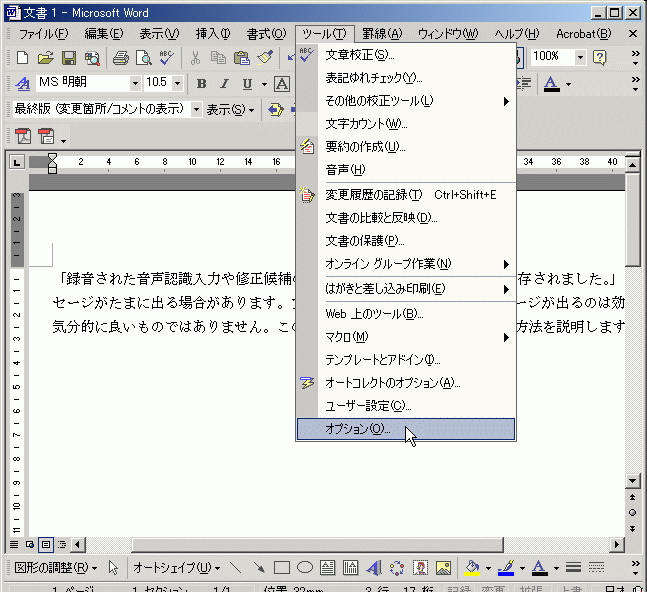The width and height of the screenshot is (647, 592).
Task: Expand the zoom 100% dropdown
Action: pyautogui.click(x=580, y=57)
